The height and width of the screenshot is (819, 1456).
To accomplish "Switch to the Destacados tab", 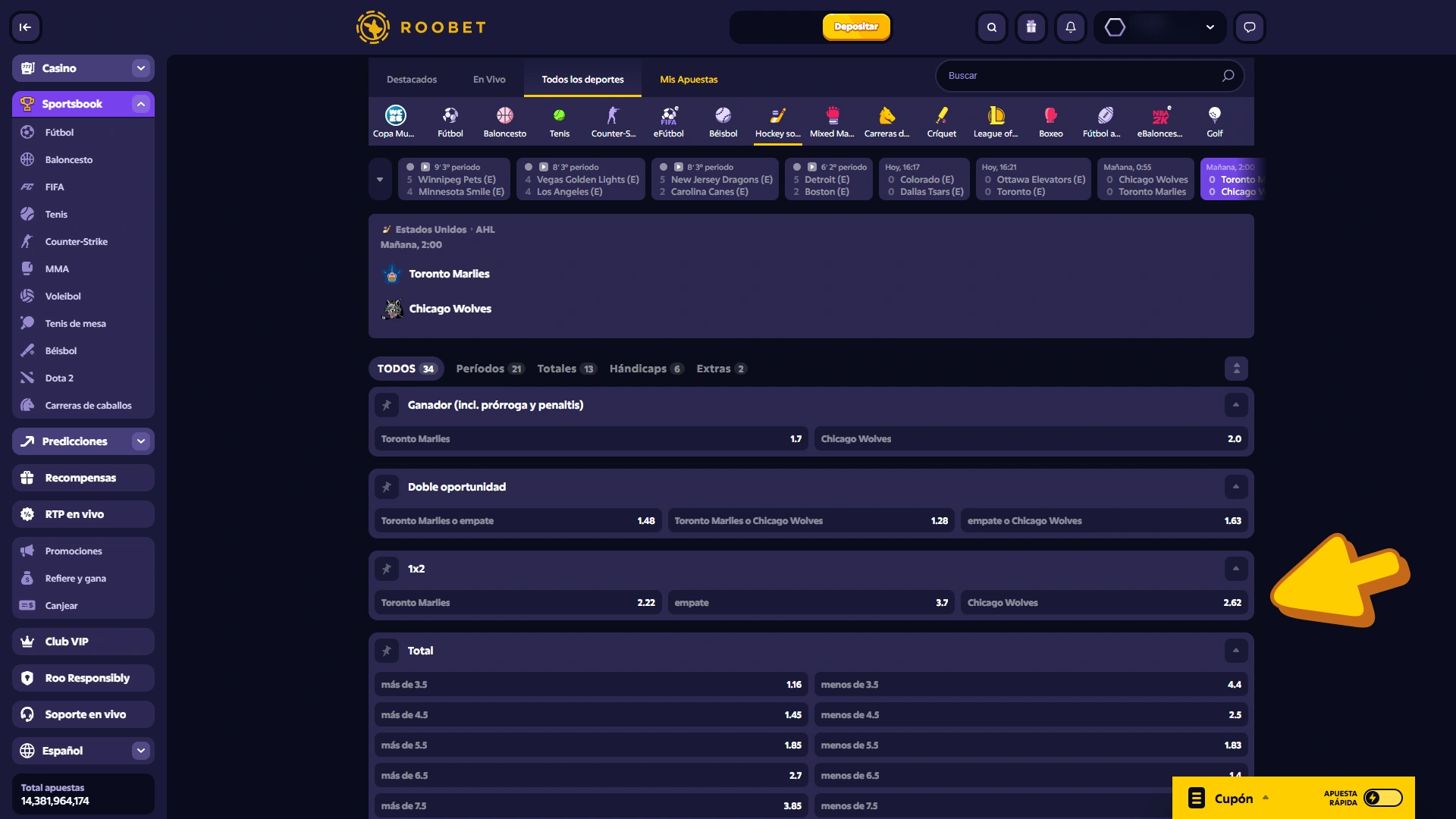I will coord(412,80).
